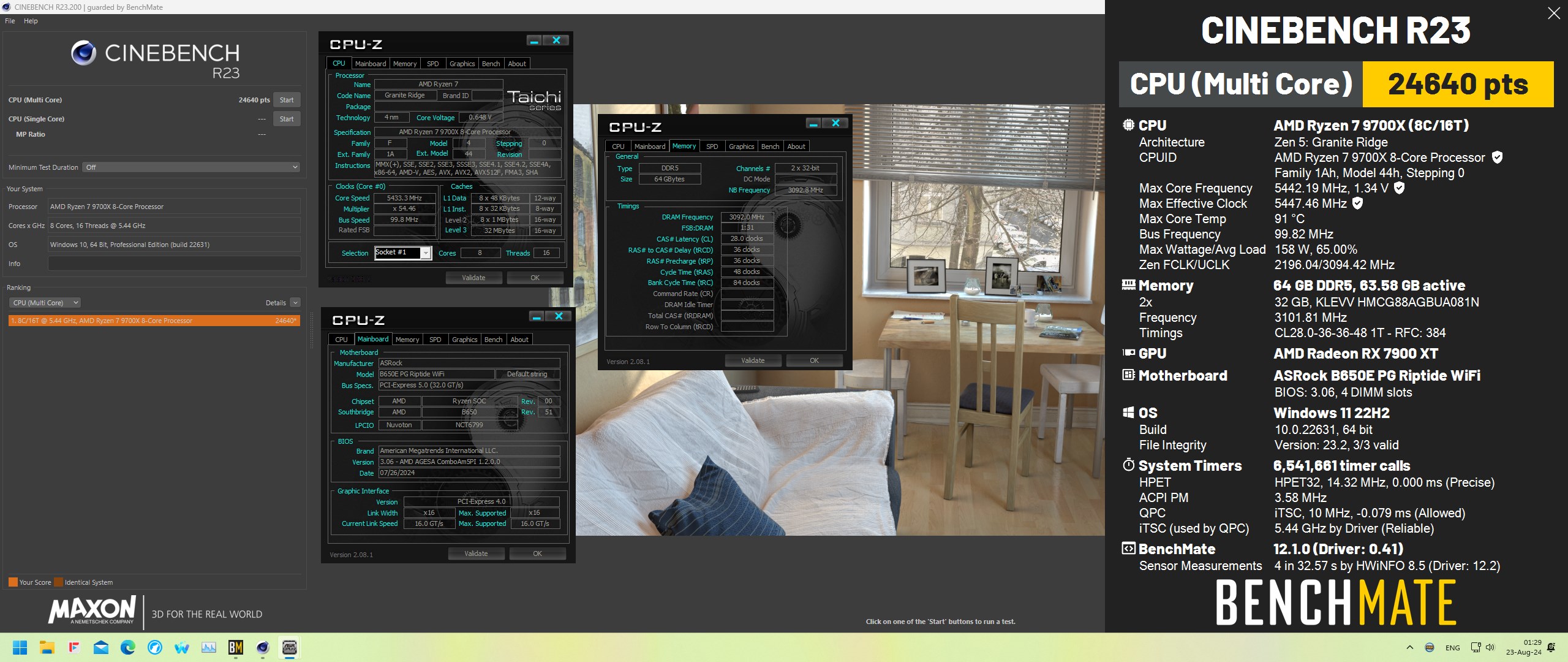Select Bench tab in Memory CPU-Z window
Viewport: 1568px width, 662px height.
[x=771, y=146]
